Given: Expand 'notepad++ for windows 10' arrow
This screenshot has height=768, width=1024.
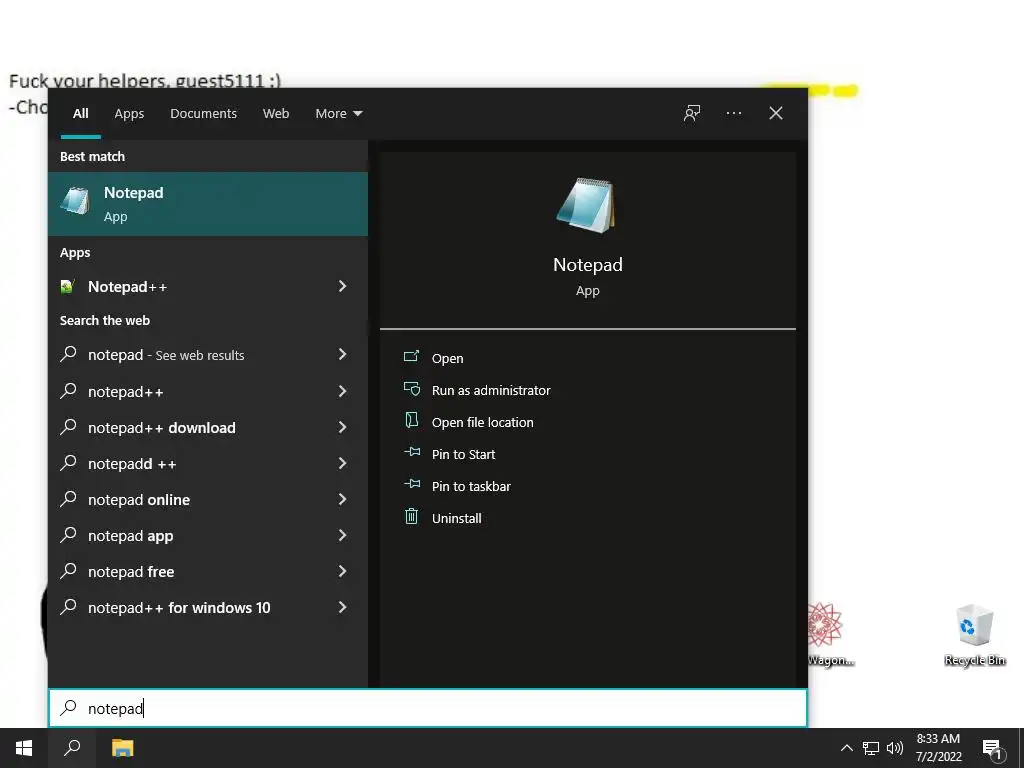Looking at the screenshot, I should [x=342, y=607].
